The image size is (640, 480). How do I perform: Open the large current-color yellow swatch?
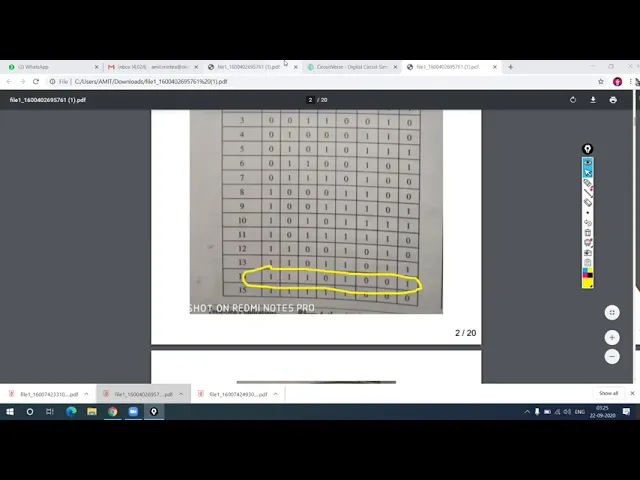pyautogui.click(x=587, y=283)
